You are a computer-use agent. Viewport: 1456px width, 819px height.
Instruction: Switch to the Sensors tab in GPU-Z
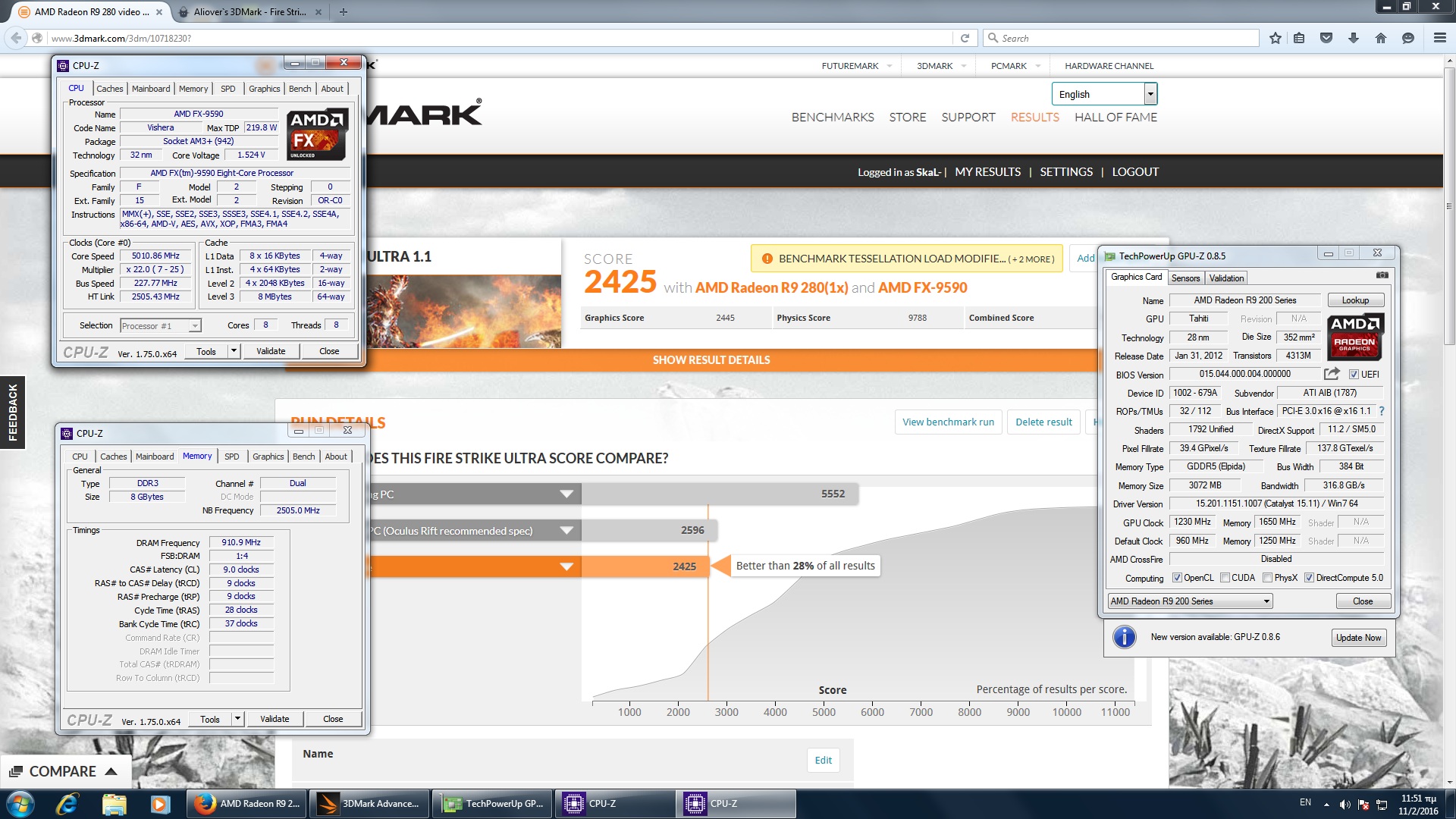tap(1185, 278)
